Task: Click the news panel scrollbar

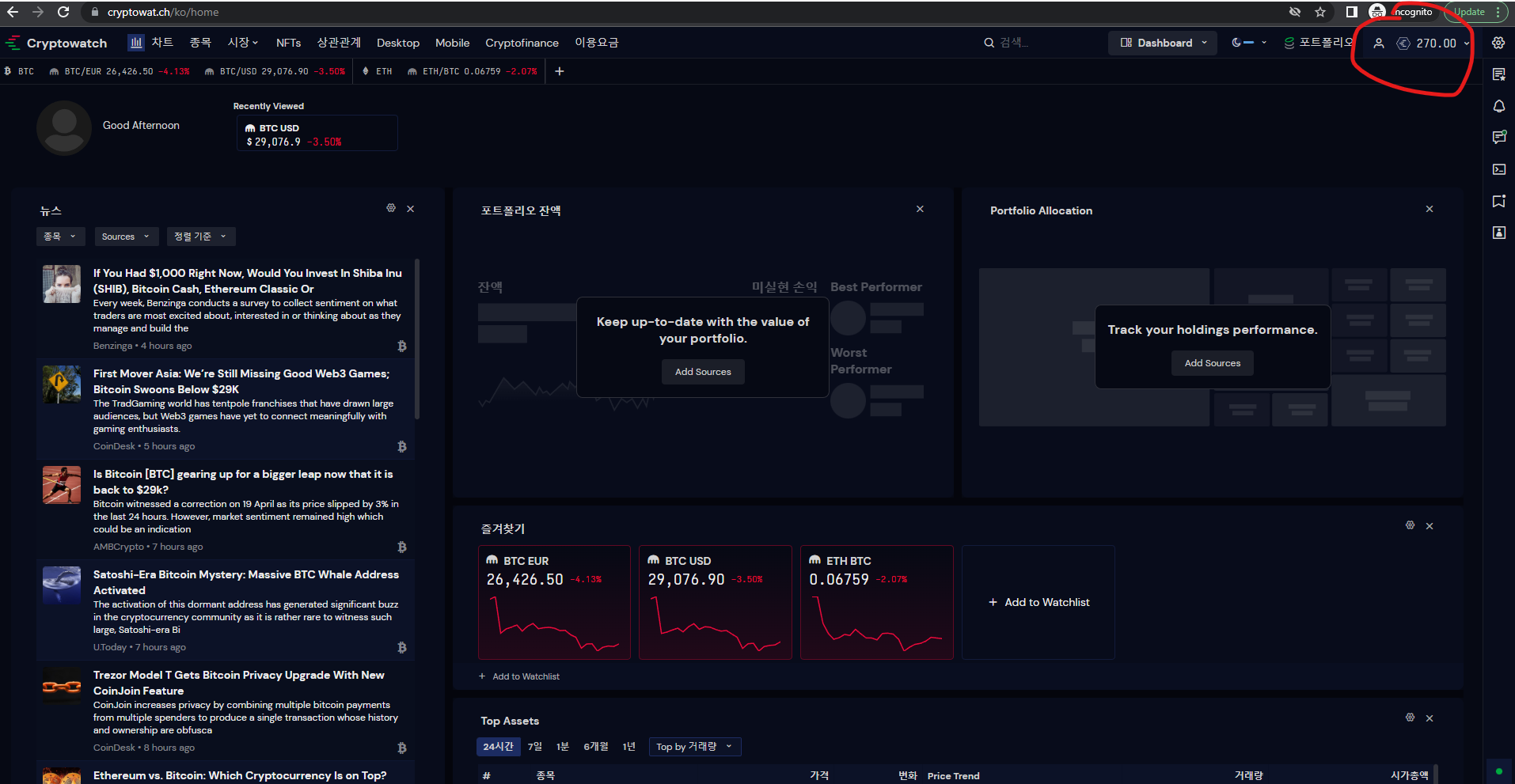Action: pos(417,339)
